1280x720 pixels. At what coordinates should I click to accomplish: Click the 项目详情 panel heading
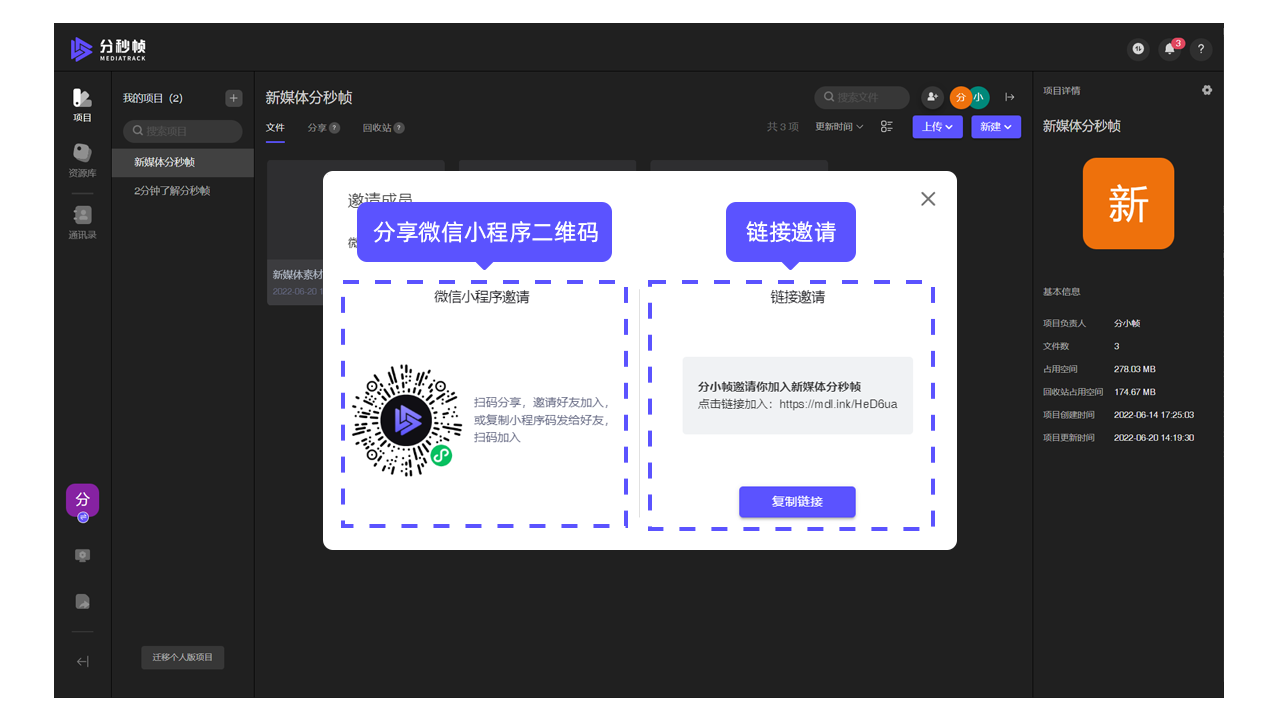(x=1061, y=91)
